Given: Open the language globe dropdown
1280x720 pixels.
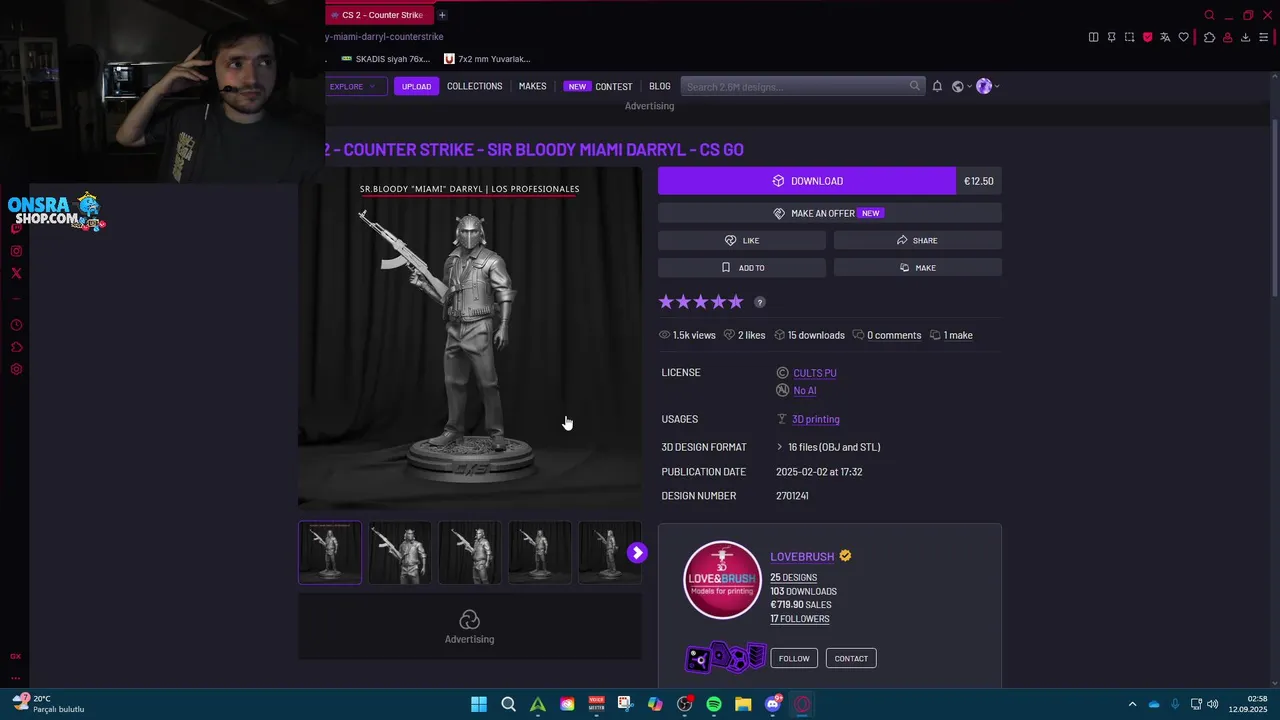Looking at the screenshot, I should (960, 86).
